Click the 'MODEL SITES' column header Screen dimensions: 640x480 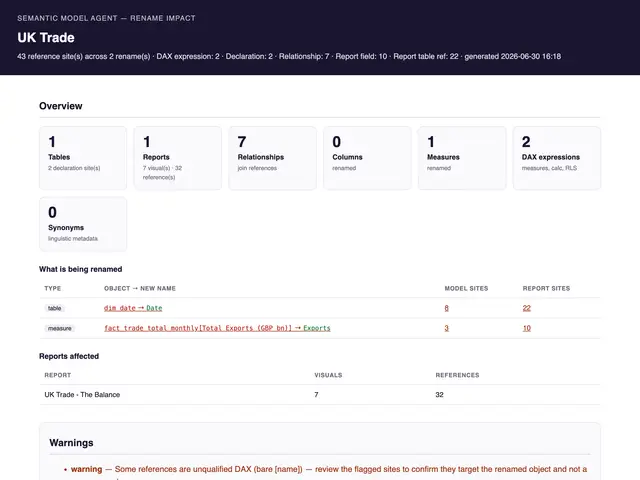[x=466, y=289]
